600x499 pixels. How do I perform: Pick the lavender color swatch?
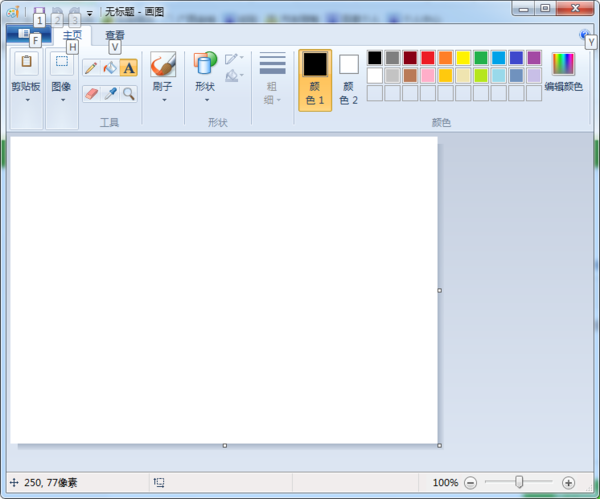click(x=534, y=76)
